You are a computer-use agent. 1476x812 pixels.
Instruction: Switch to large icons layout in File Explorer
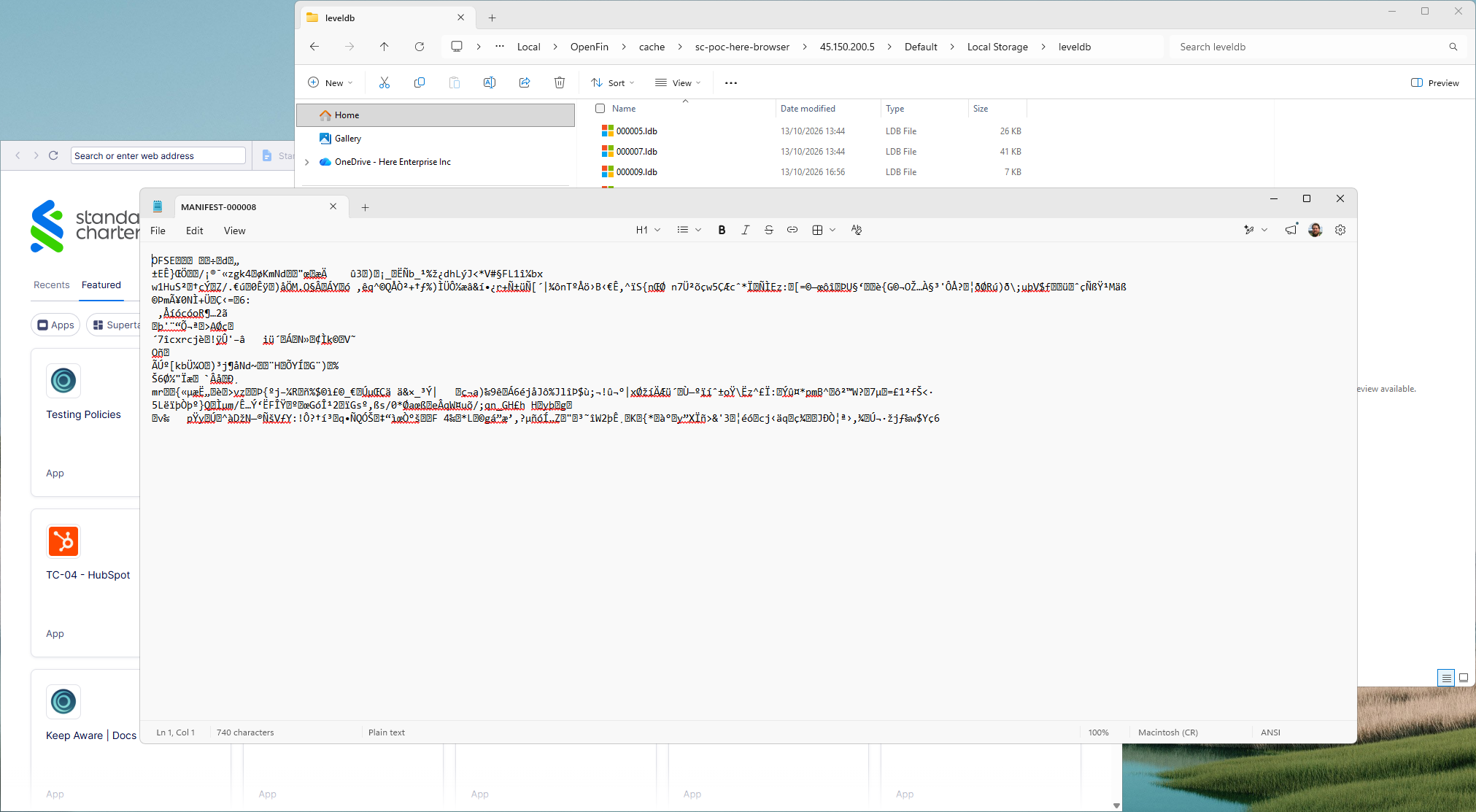coord(1464,678)
